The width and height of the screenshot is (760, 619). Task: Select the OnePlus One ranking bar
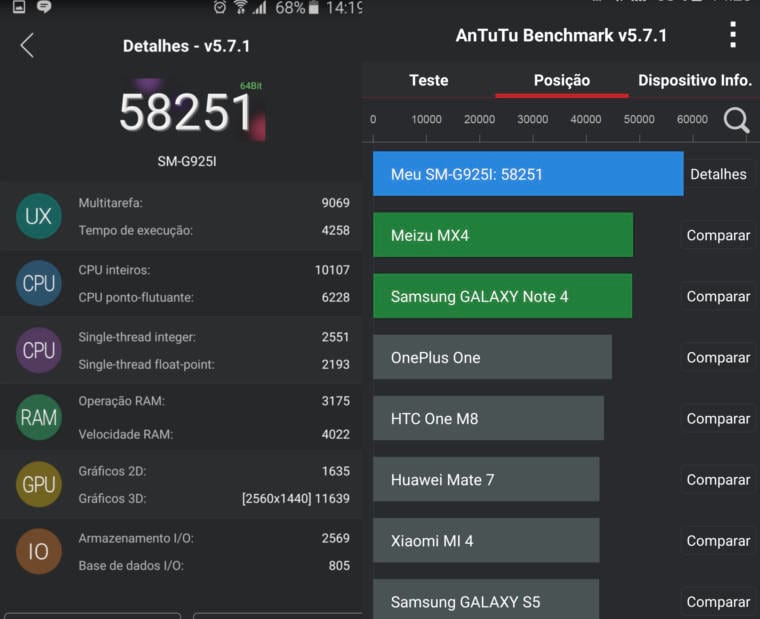pyautogui.click(x=492, y=357)
